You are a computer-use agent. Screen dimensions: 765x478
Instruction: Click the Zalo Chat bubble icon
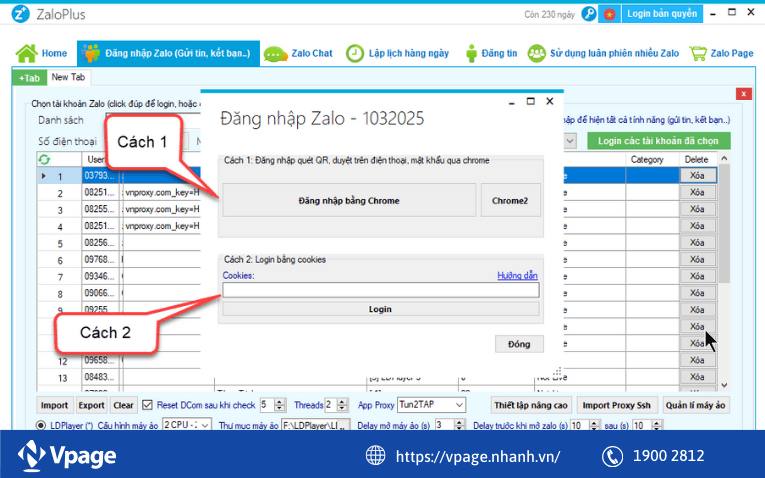tap(275, 54)
